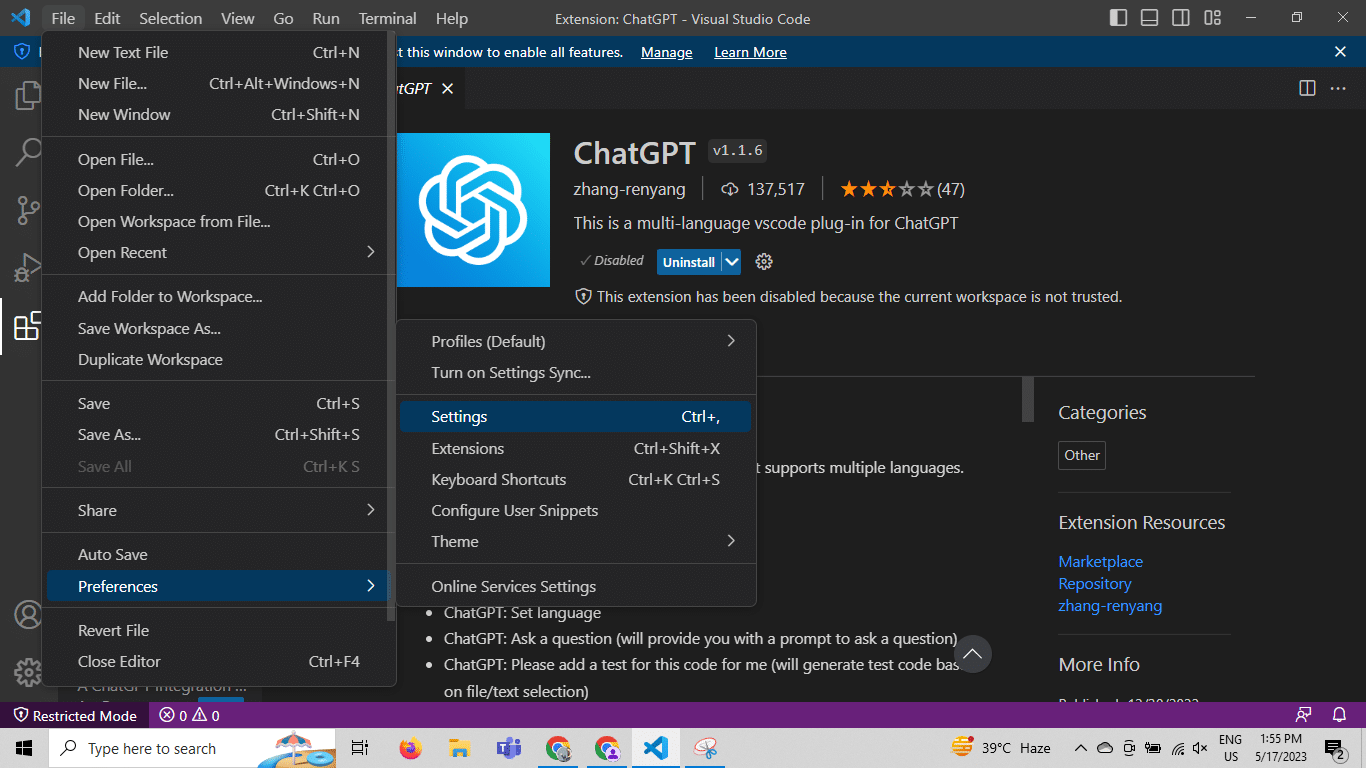The width and height of the screenshot is (1366, 768).
Task: Open Microsoft Teams from the taskbar
Action: tap(509, 748)
